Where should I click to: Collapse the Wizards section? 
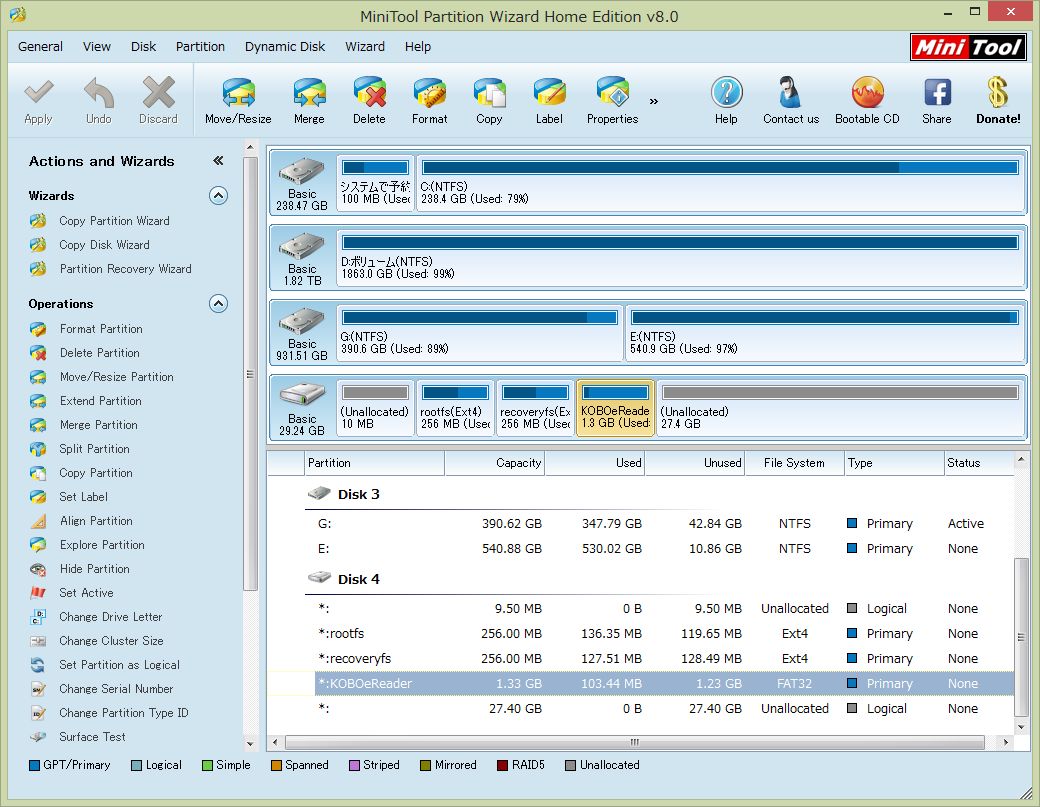coord(218,196)
